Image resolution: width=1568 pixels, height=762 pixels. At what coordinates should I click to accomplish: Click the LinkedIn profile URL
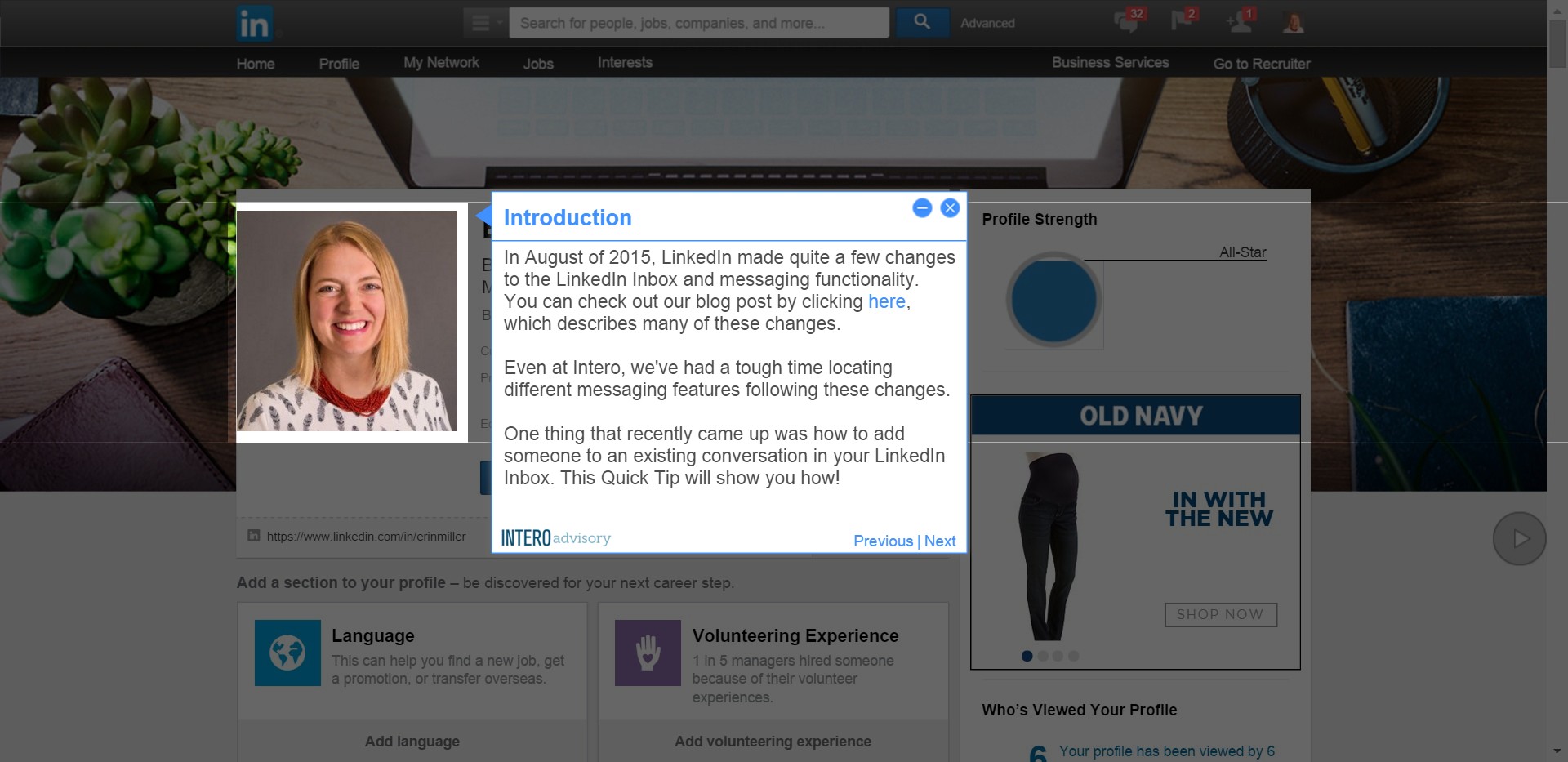tap(366, 537)
